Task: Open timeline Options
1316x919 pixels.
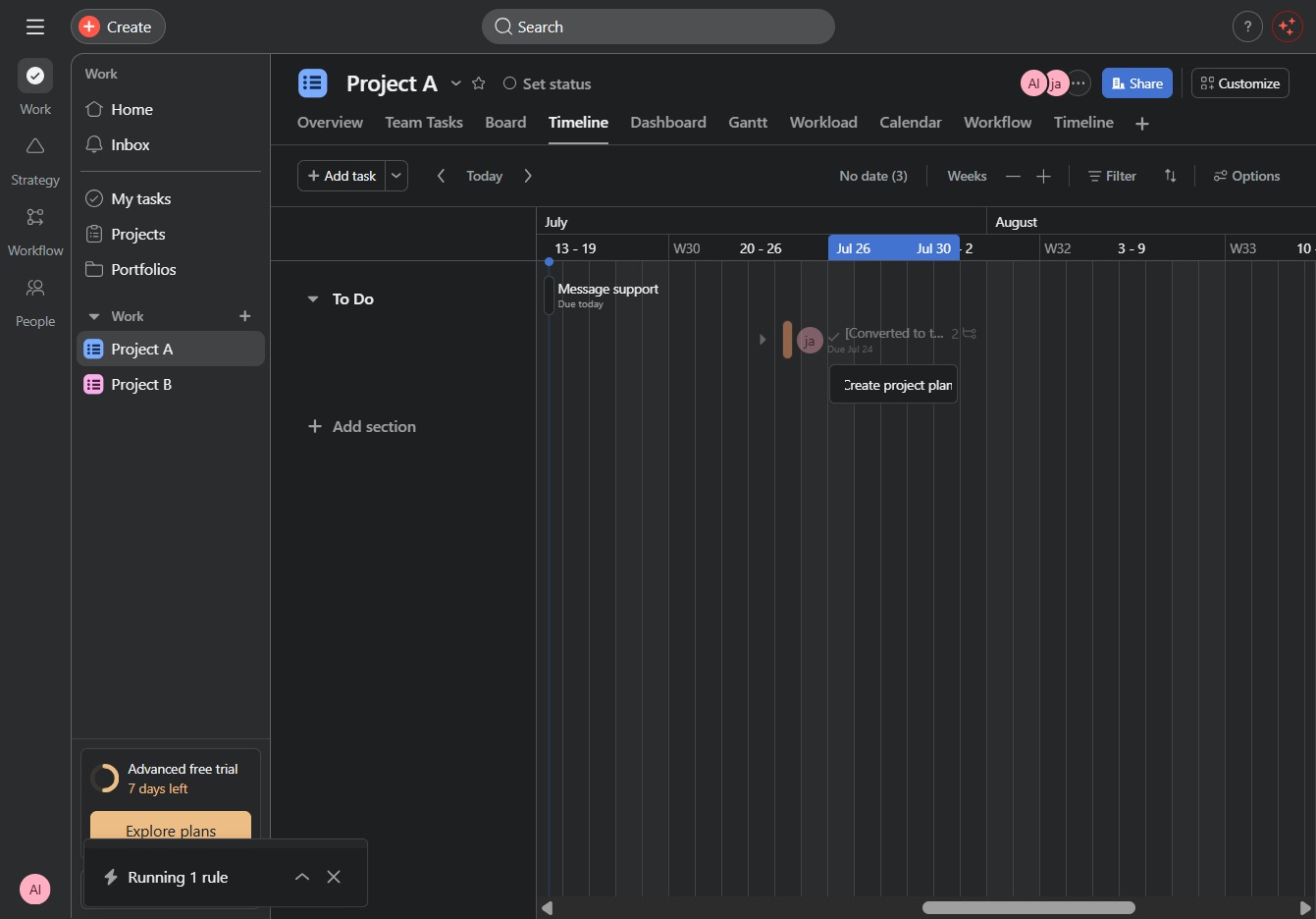Action: click(x=1246, y=176)
